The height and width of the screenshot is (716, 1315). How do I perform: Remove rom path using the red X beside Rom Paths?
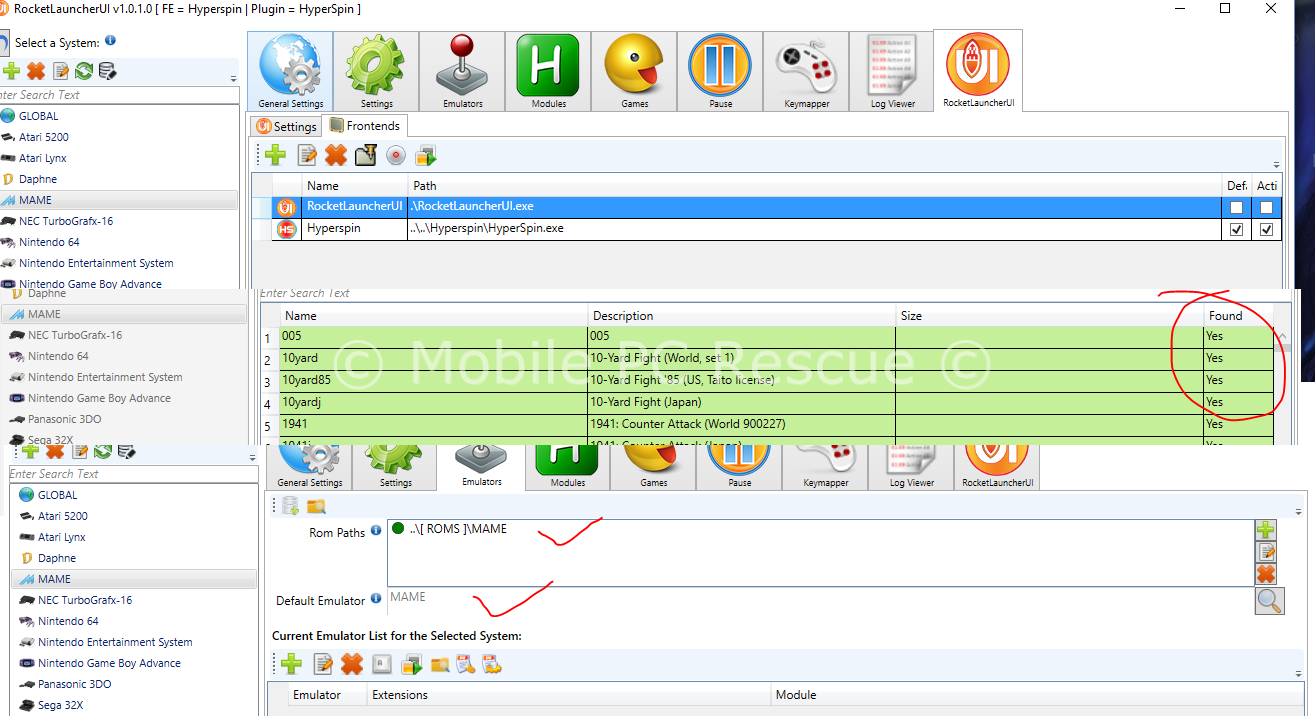point(1266,574)
